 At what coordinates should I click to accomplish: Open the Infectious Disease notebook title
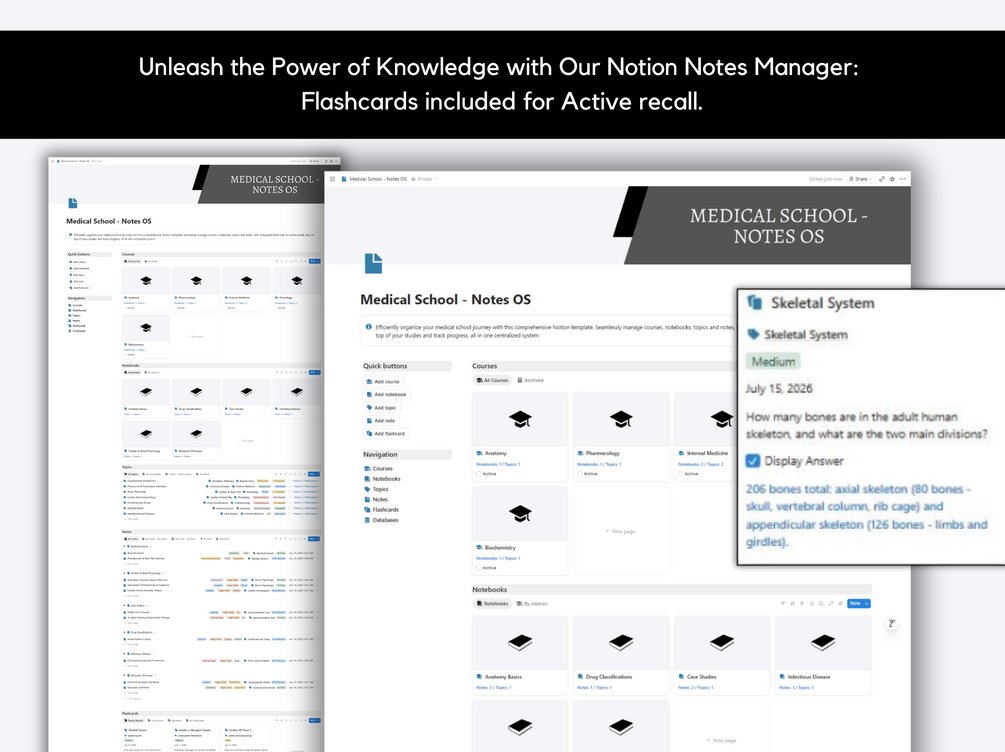pos(809,677)
